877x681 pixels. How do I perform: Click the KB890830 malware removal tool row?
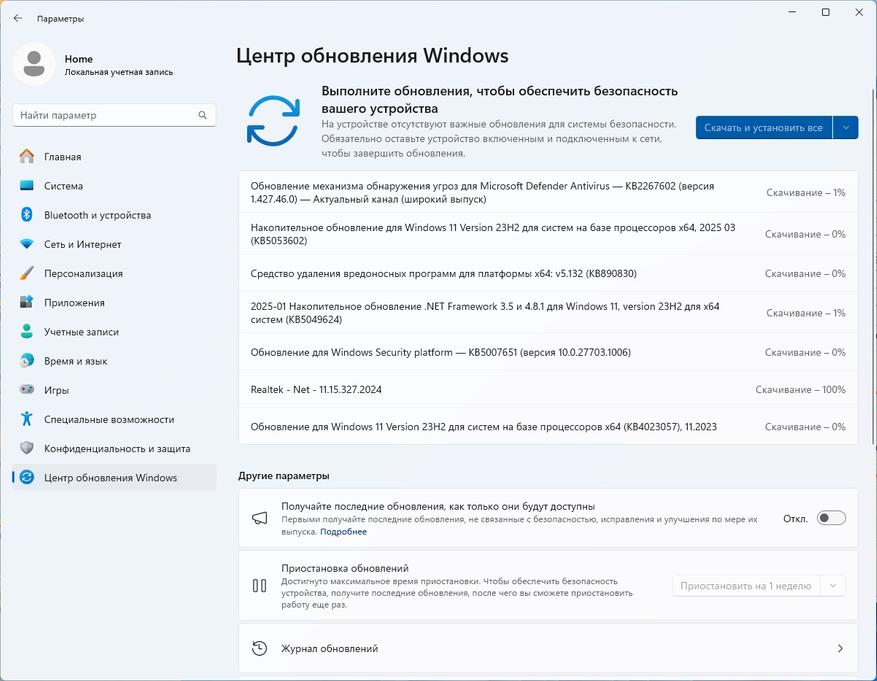pos(548,273)
